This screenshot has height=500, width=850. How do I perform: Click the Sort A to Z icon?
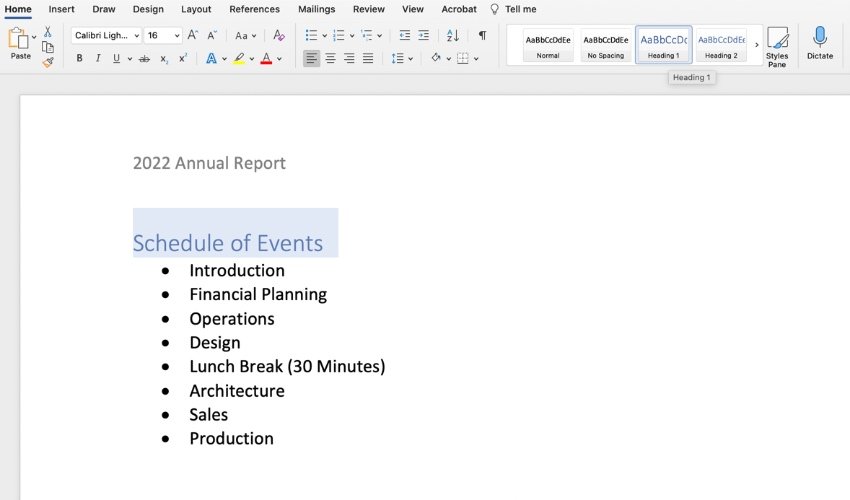click(x=453, y=35)
